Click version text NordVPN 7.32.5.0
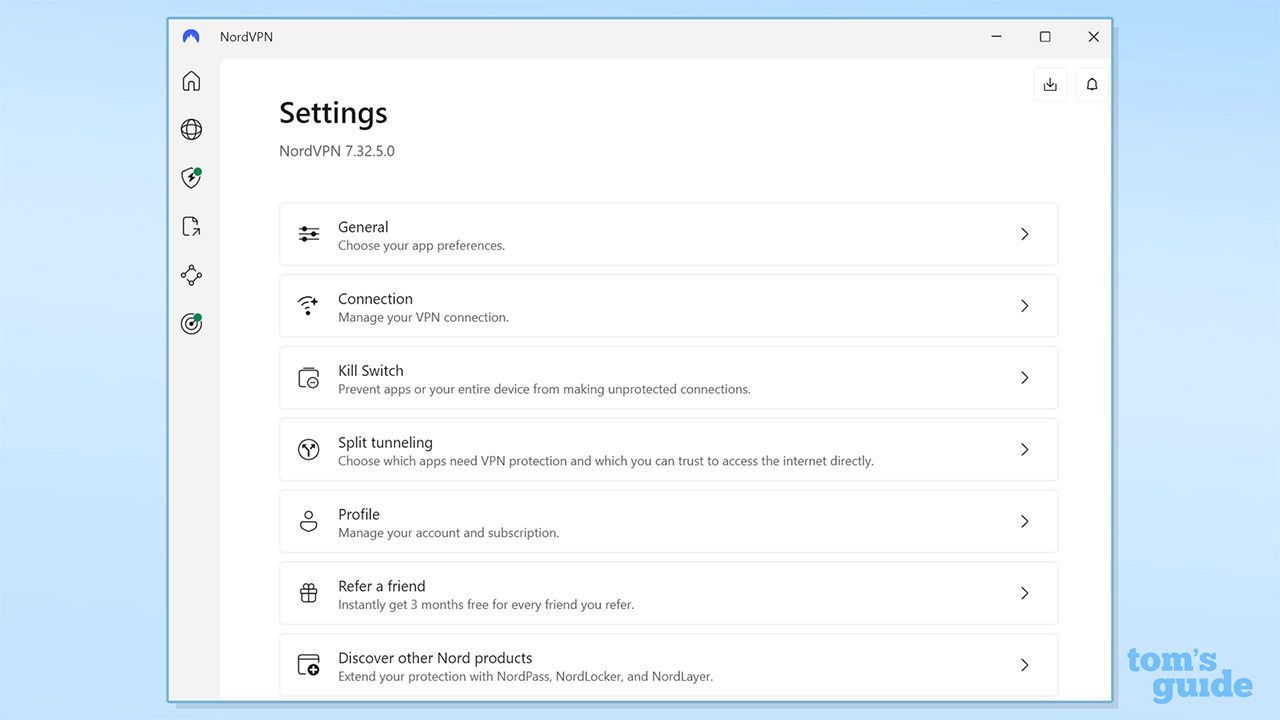The height and width of the screenshot is (720, 1280). 337,152
